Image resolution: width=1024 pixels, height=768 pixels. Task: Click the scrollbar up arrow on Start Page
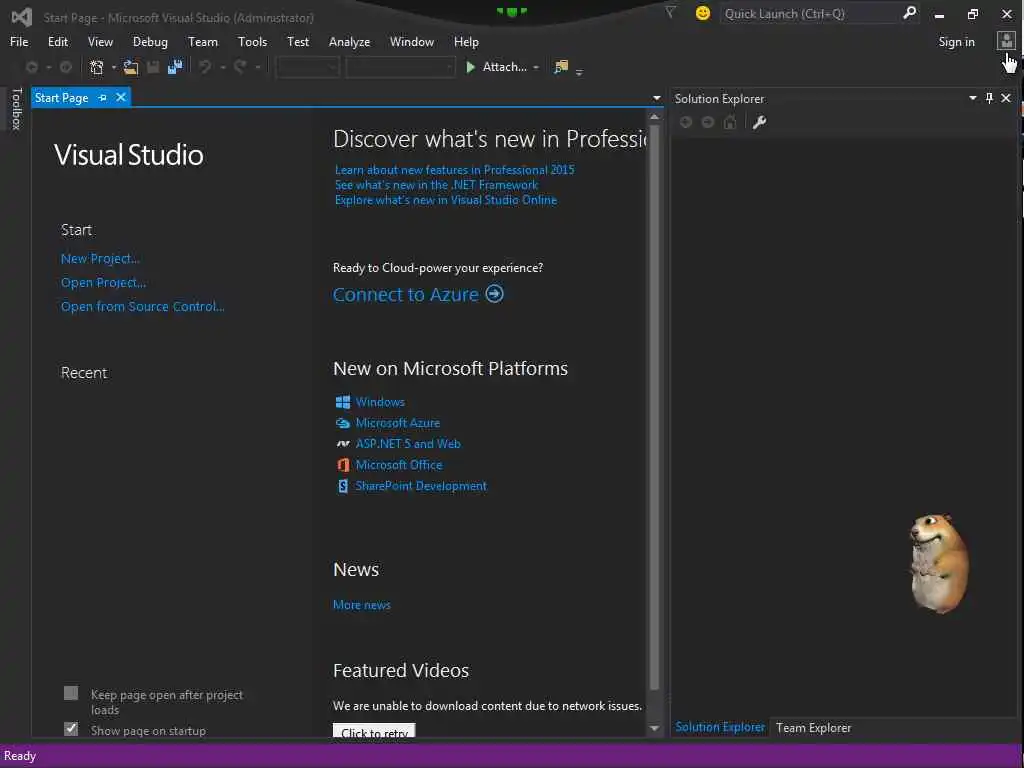pyautogui.click(x=654, y=117)
